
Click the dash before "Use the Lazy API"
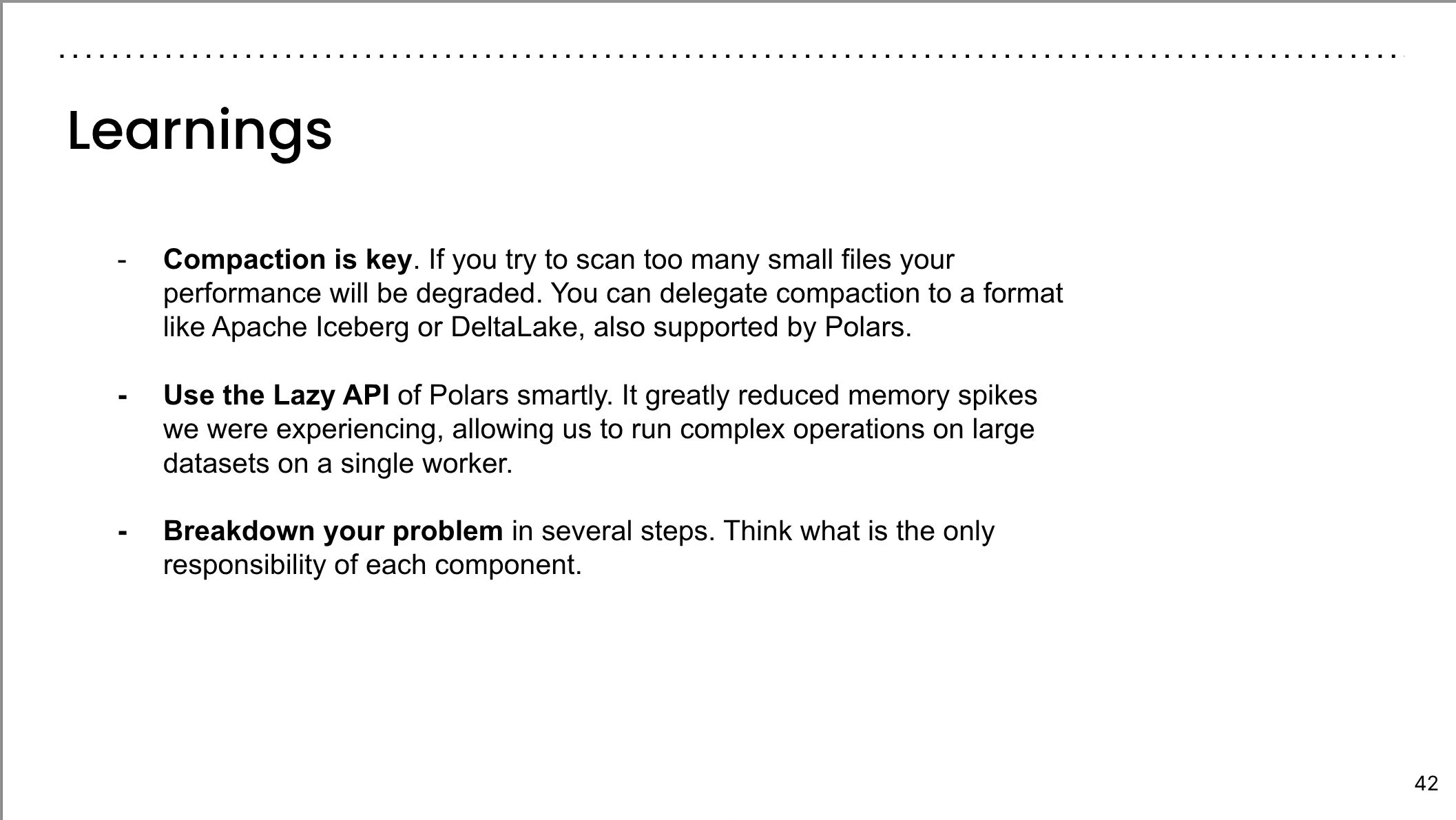click(123, 396)
